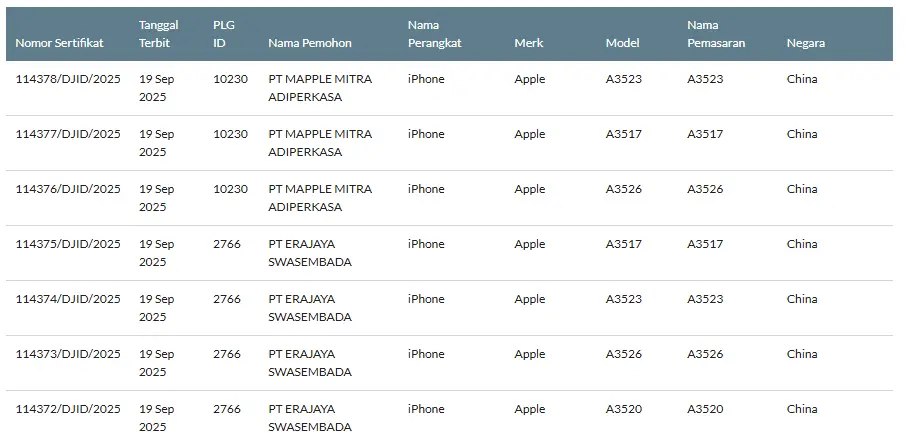Viewport: 906px width, 445px height.
Task: Click the Nama Pemohon column header
Action: coord(310,43)
